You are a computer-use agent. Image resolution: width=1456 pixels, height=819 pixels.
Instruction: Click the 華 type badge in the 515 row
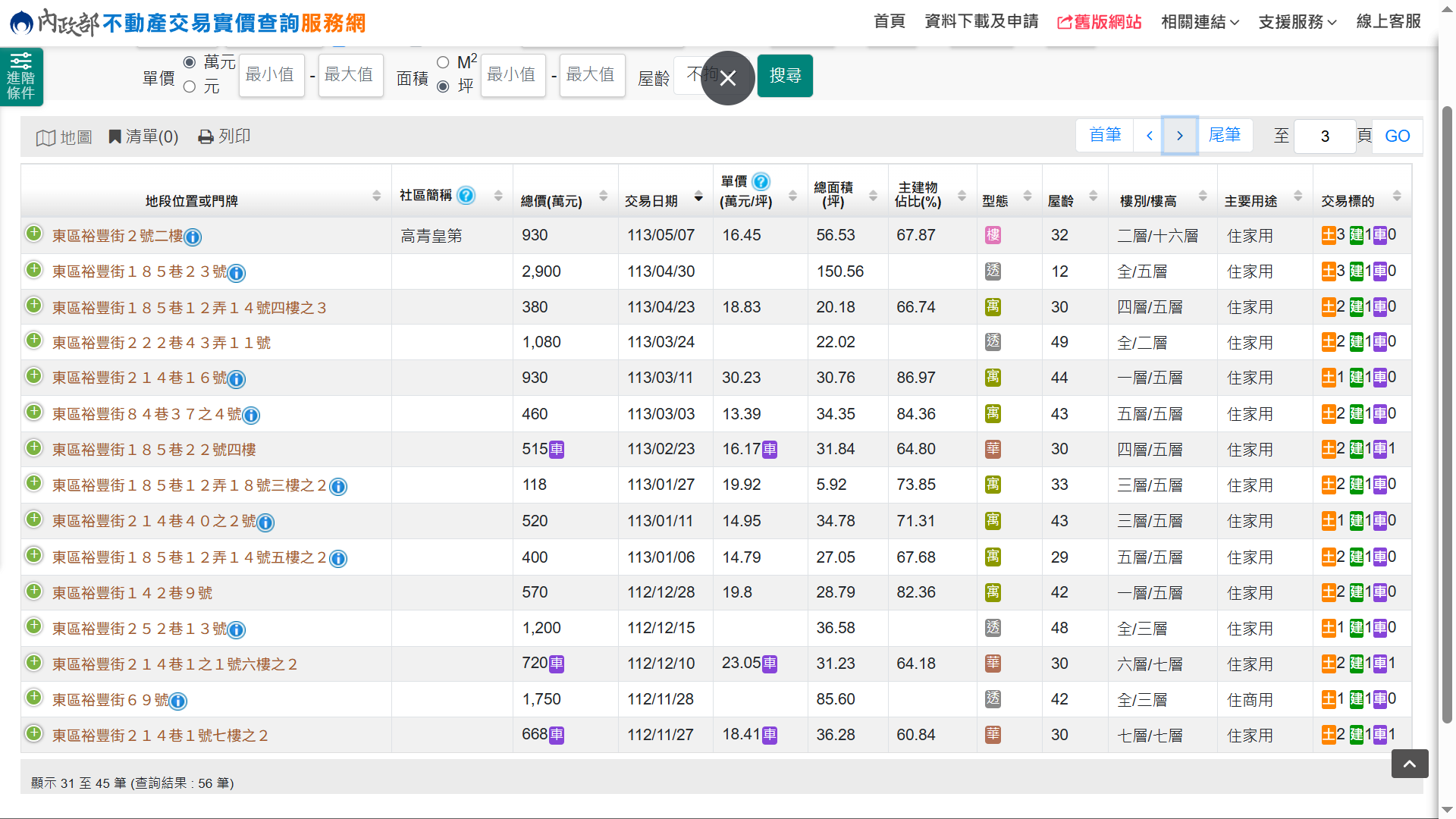coord(993,449)
